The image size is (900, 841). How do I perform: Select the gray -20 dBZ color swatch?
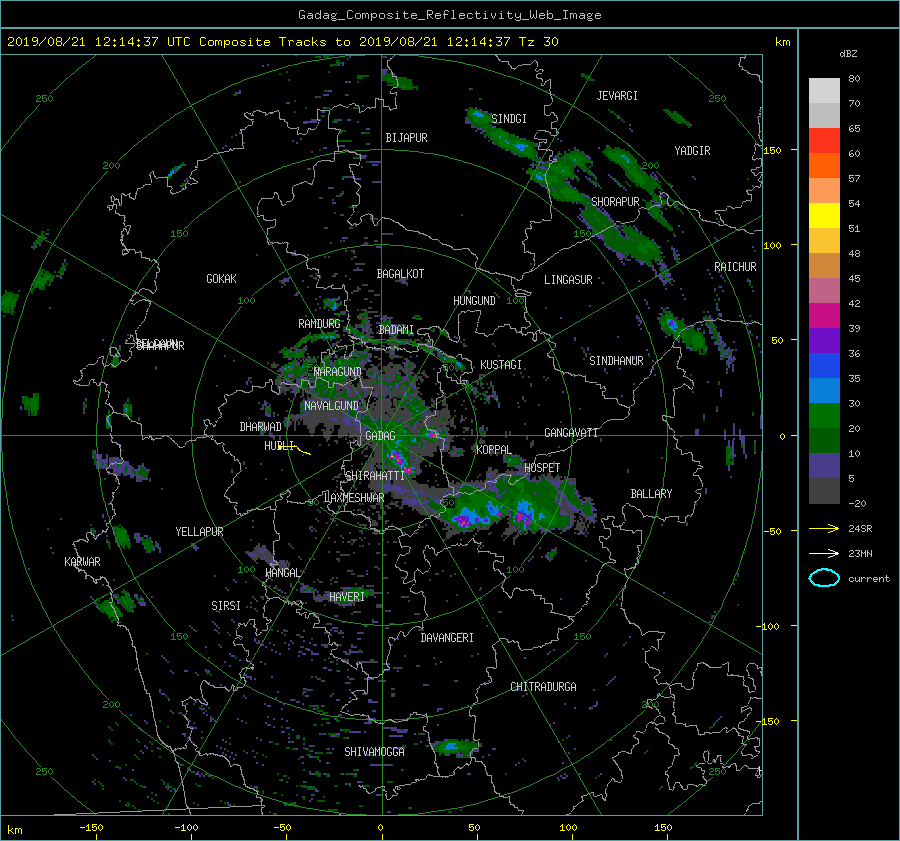[x=824, y=491]
